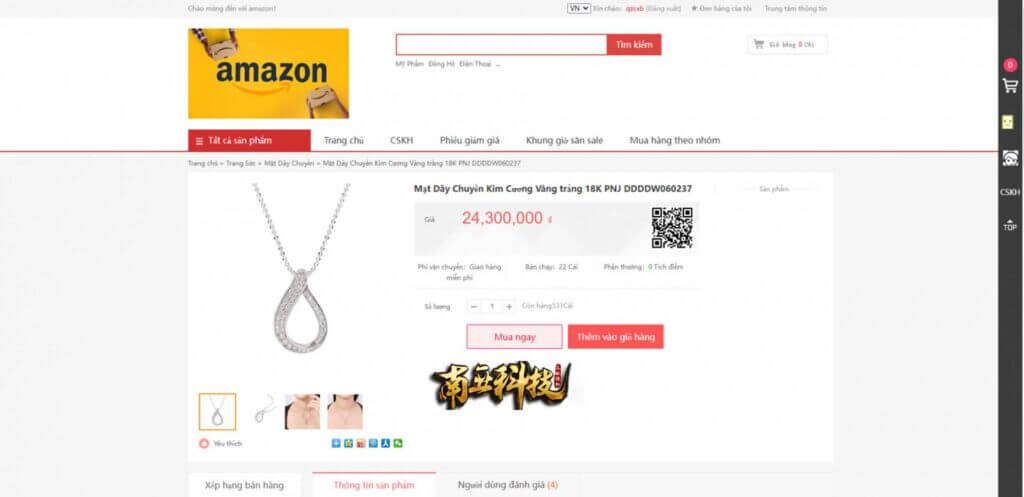Open the Giỏ hàng cart icon in header
1024x497 pixels.
758,44
